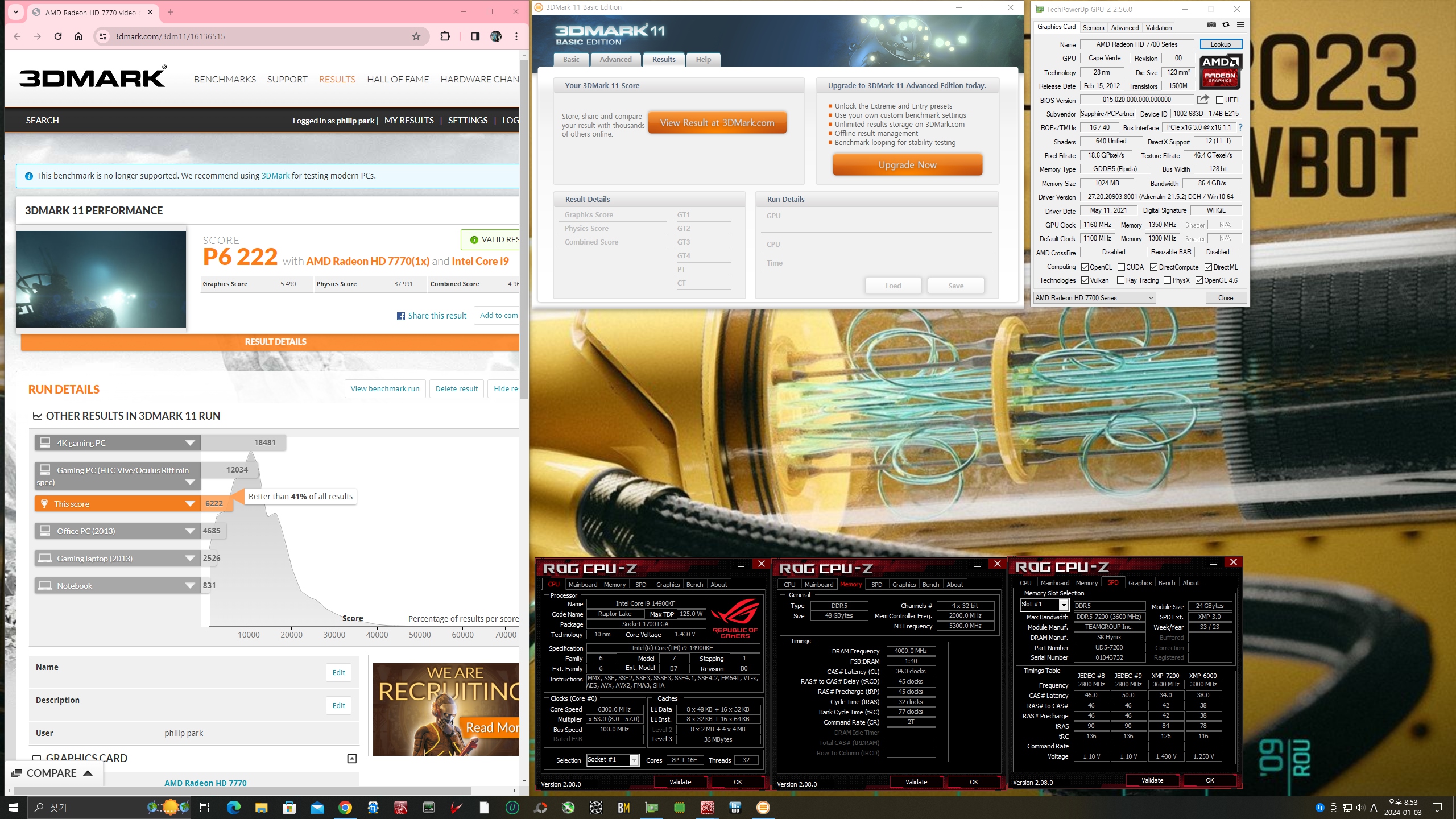This screenshot has width=1456, height=819.
Task: Toggle DirectCompute checkbox in GPU-Z
Action: [1153, 267]
